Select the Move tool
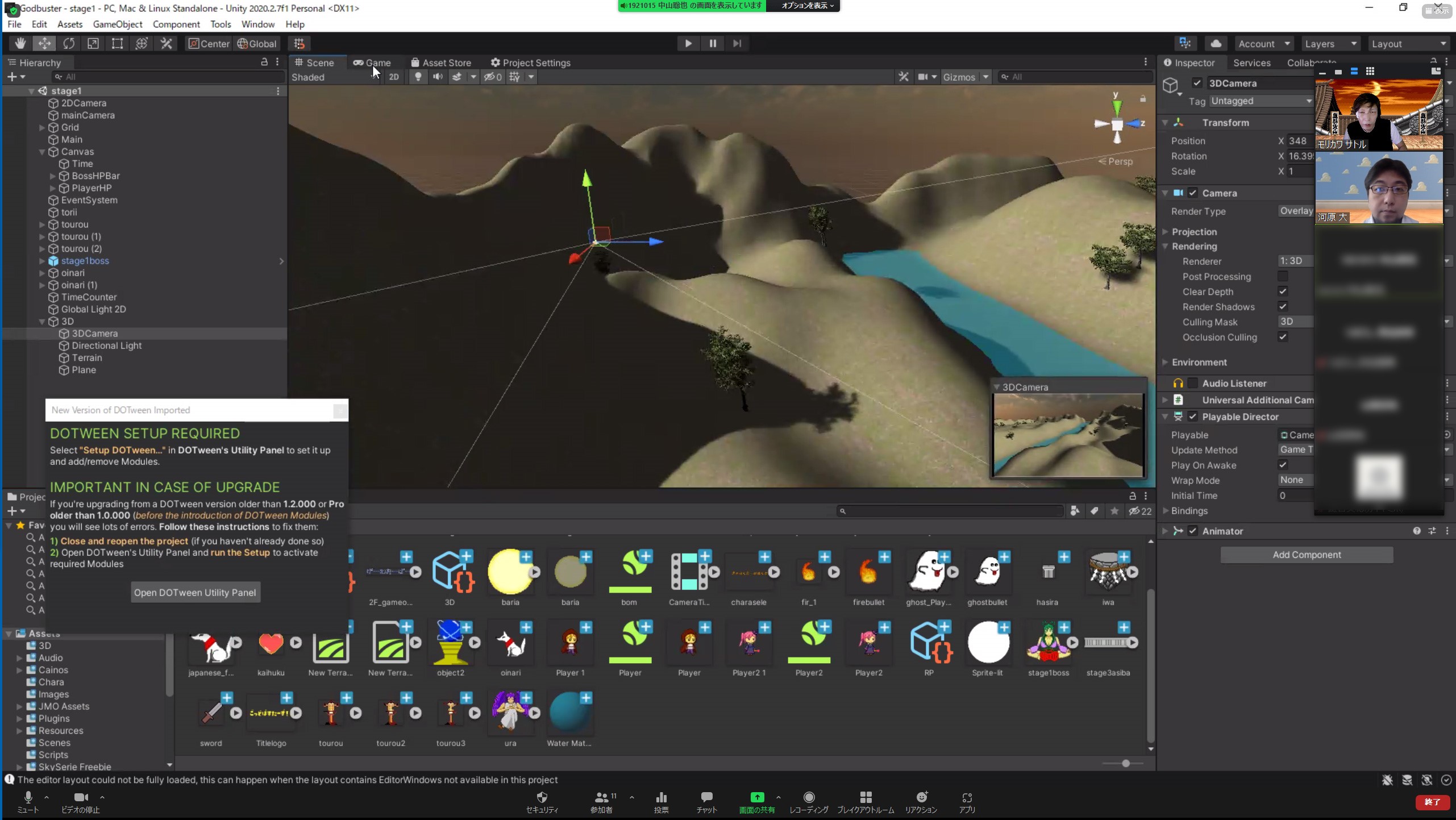This screenshot has height=820, width=1456. pos(44,44)
